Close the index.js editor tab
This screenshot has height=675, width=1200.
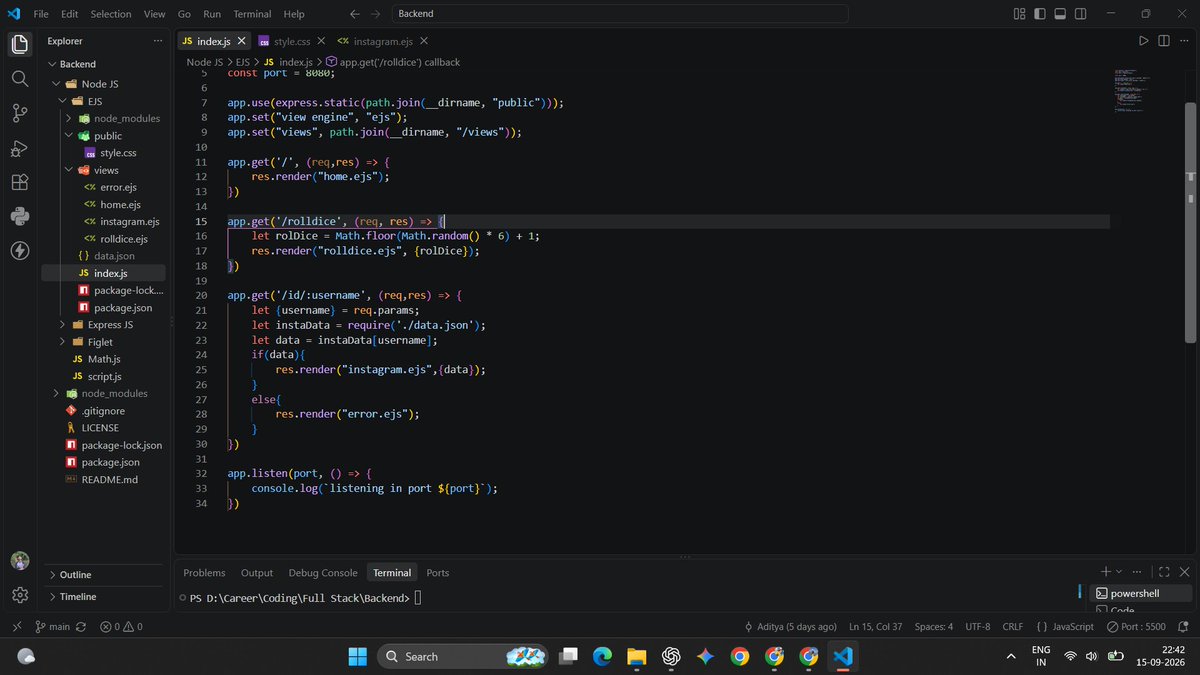tap(241, 41)
